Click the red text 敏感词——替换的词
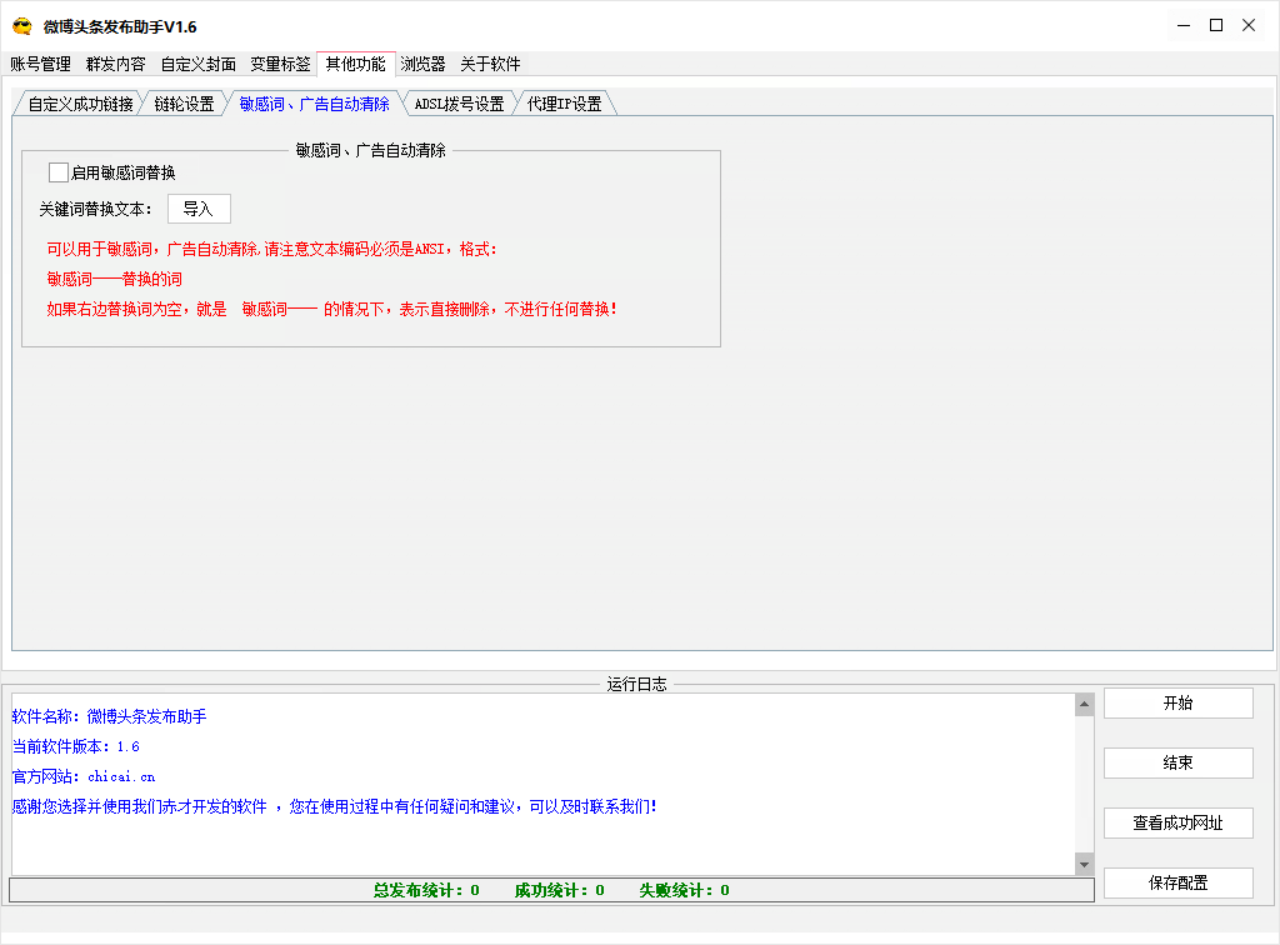1280x945 pixels. [x=115, y=279]
